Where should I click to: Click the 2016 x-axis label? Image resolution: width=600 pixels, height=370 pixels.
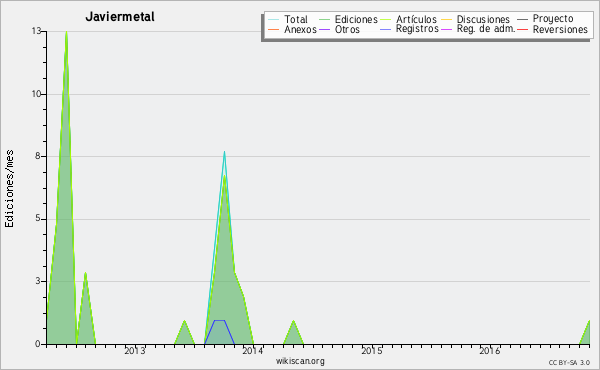(x=490, y=351)
